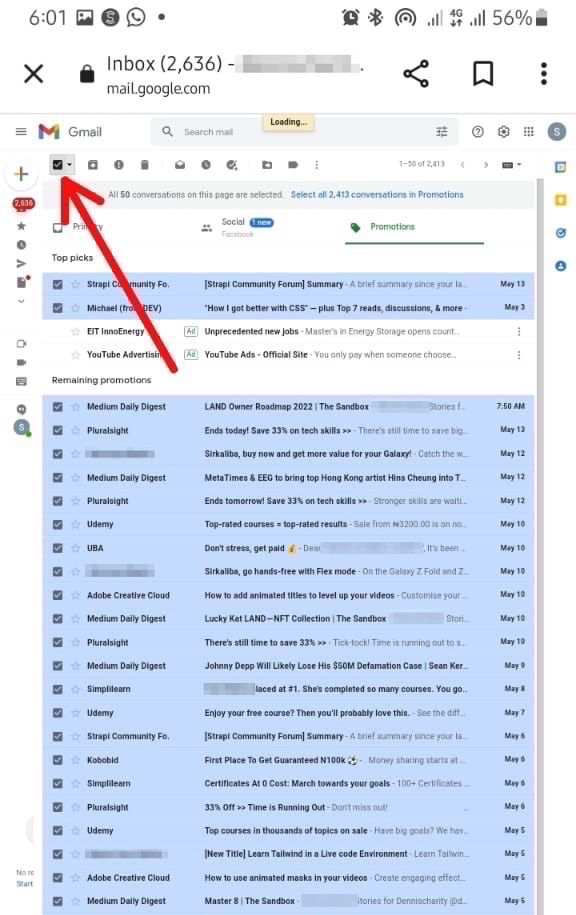Open Hangouts chat bubble icon in sidebar
This screenshot has width=576, height=915.
tap(22, 409)
